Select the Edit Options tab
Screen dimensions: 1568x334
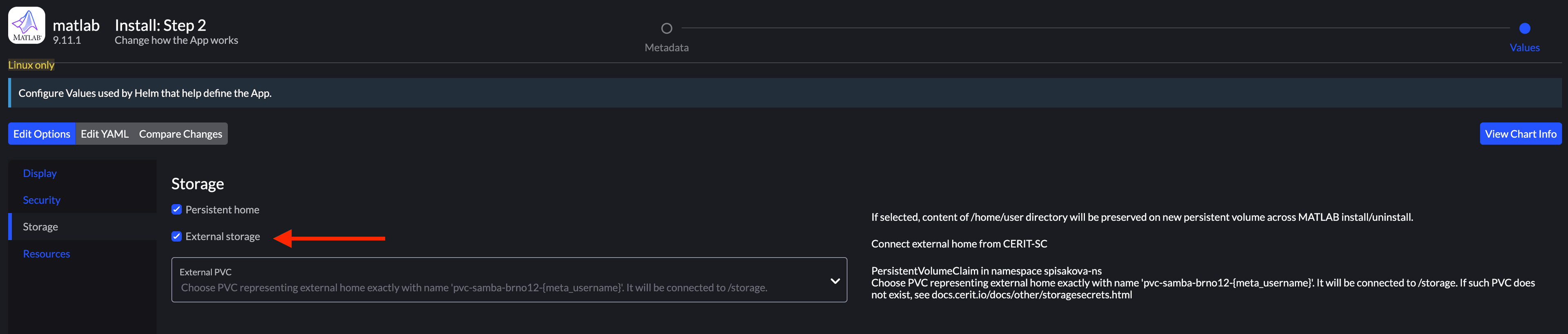tap(41, 134)
